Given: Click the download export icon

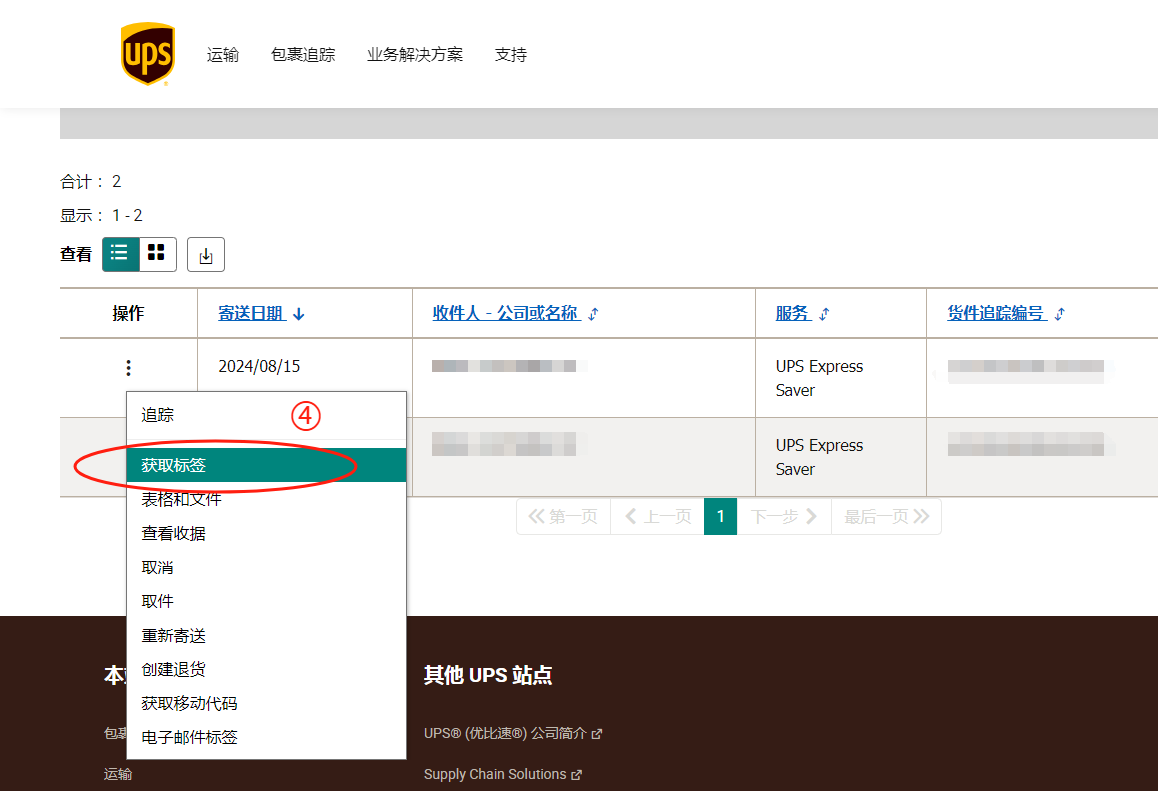Looking at the screenshot, I should point(206,255).
